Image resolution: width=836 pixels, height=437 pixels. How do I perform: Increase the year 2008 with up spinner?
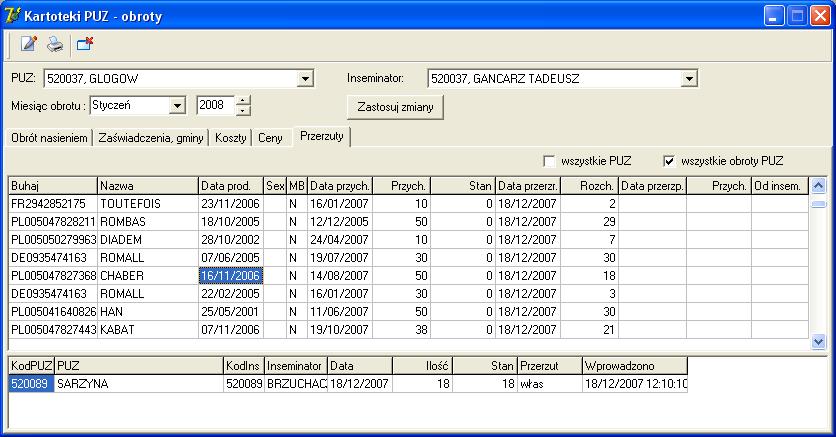243,101
